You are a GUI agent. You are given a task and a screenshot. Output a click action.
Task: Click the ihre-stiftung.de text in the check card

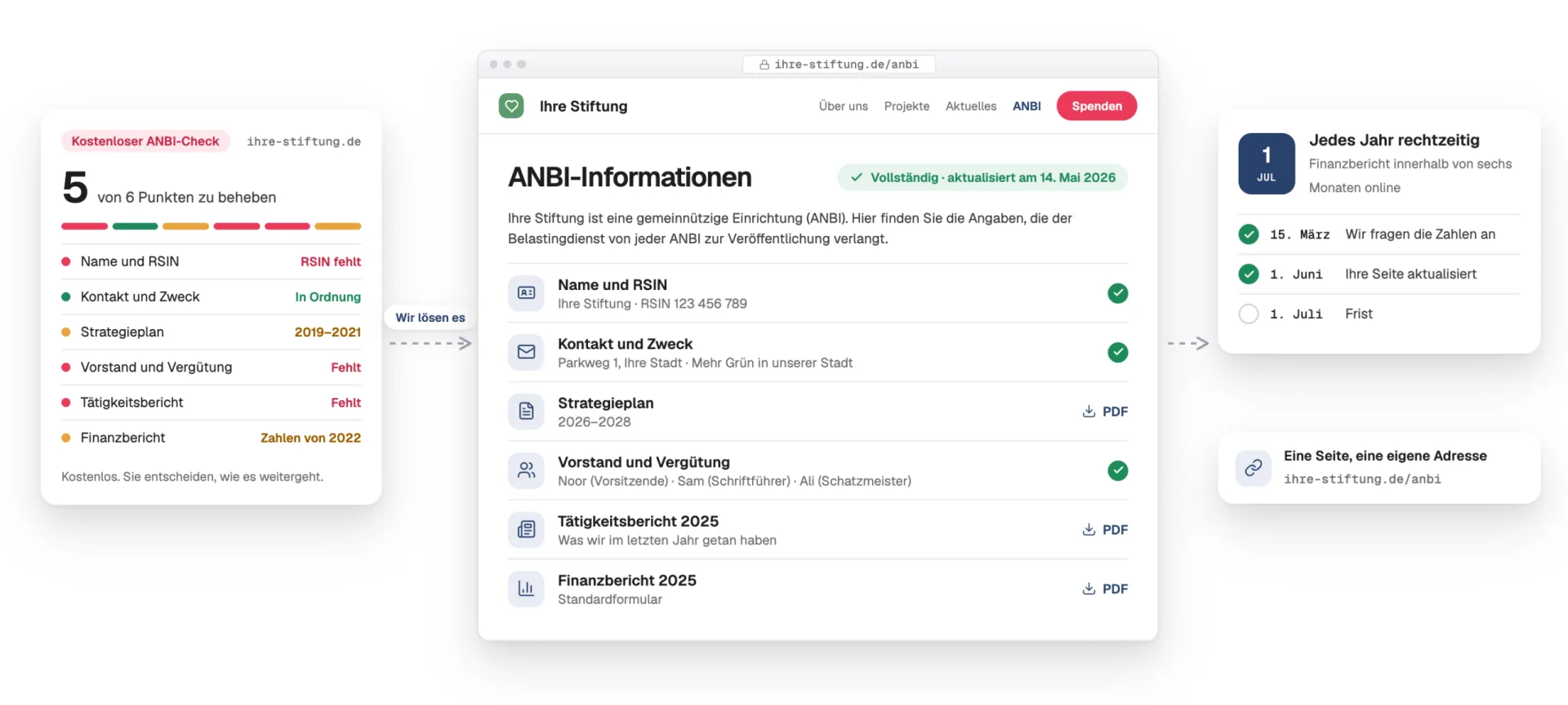point(304,141)
